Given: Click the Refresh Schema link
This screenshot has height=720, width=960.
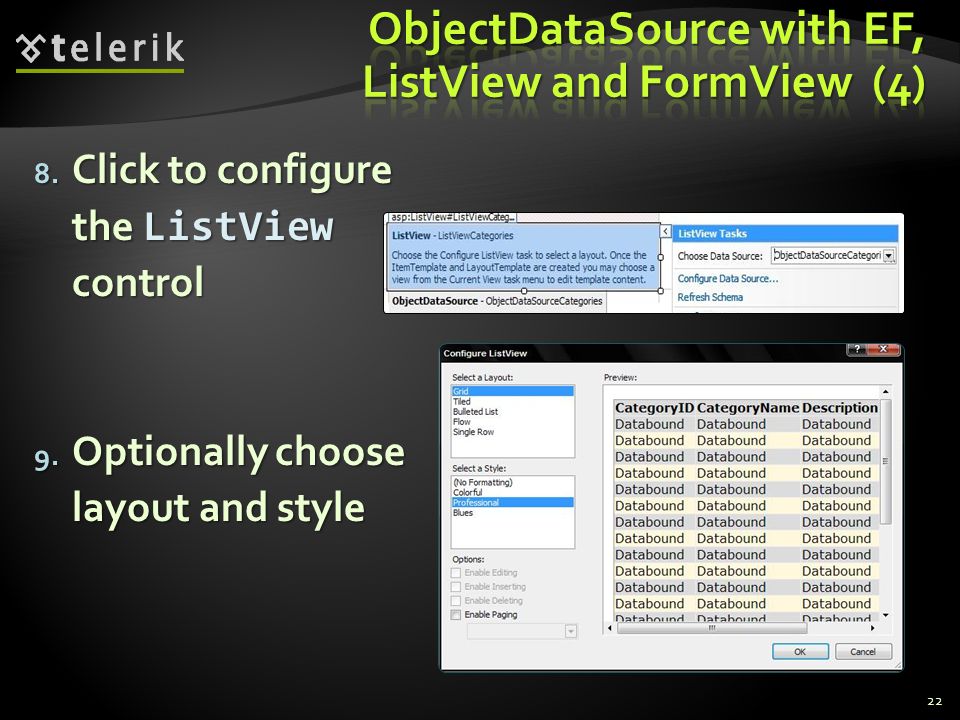Looking at the screenshot, I should (710, 297).
